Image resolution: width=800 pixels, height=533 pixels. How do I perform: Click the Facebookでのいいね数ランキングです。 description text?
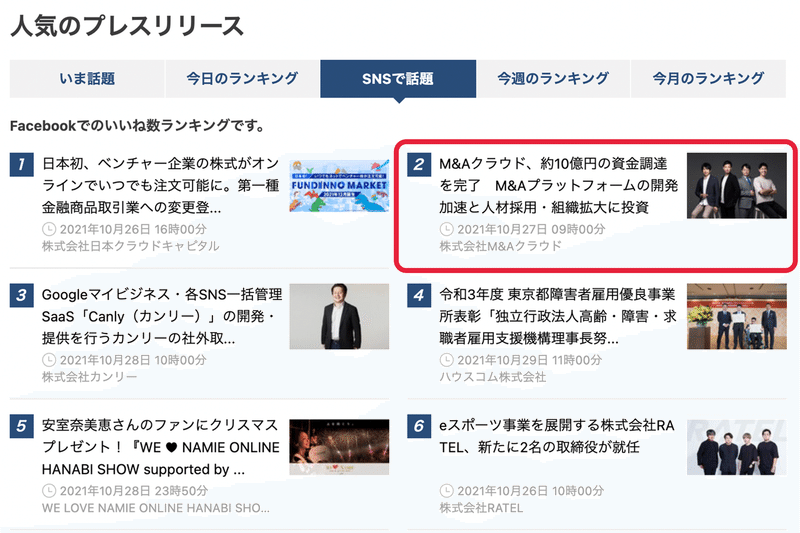tap(138, 125)
